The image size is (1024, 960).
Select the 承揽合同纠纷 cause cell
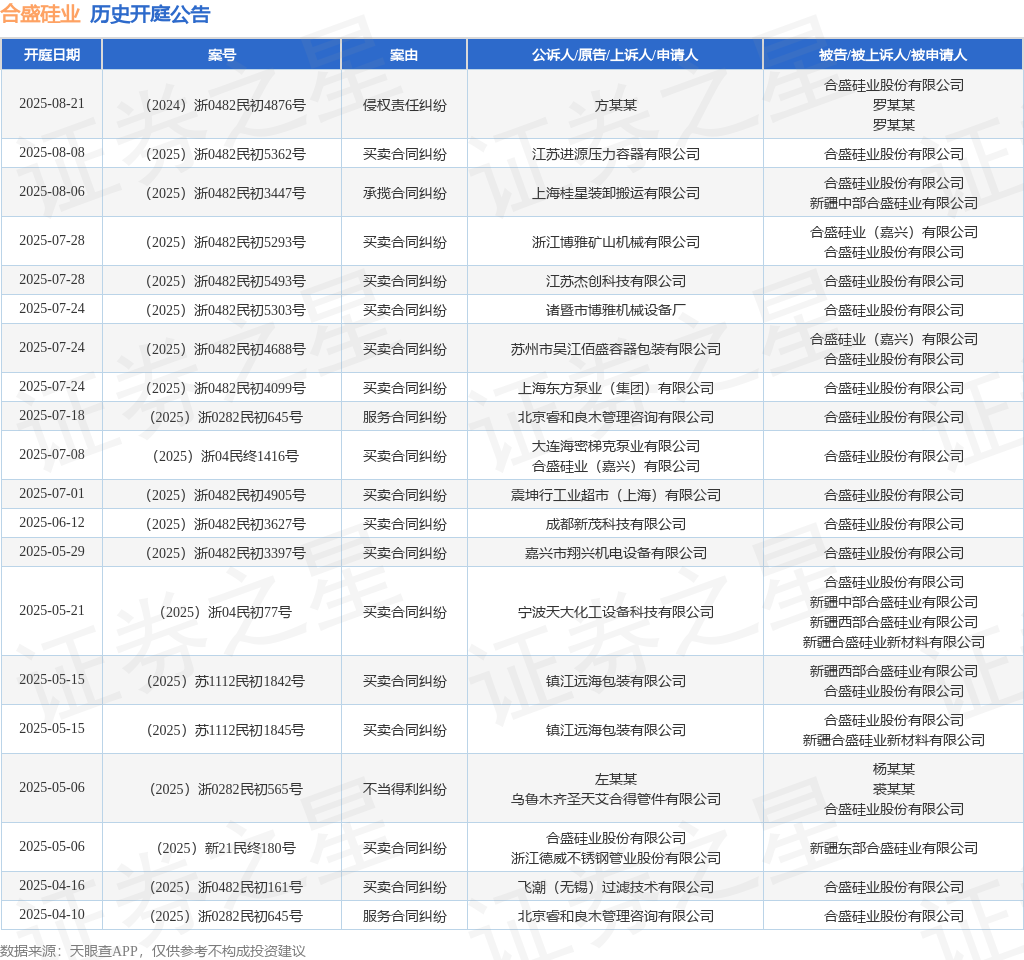tap(404, 193)
